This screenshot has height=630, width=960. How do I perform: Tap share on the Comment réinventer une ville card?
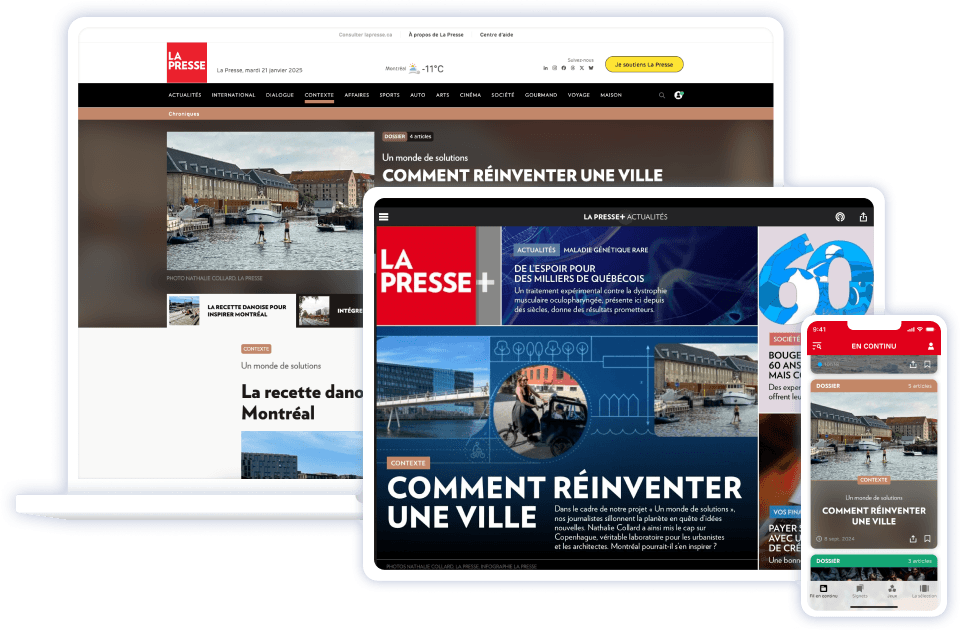click(x=914, y=539)
